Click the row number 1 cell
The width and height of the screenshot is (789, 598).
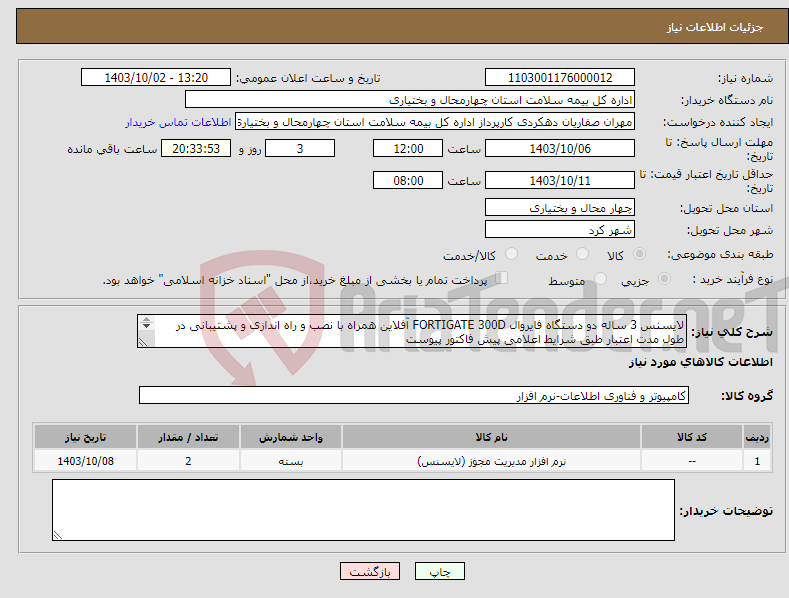757,461
